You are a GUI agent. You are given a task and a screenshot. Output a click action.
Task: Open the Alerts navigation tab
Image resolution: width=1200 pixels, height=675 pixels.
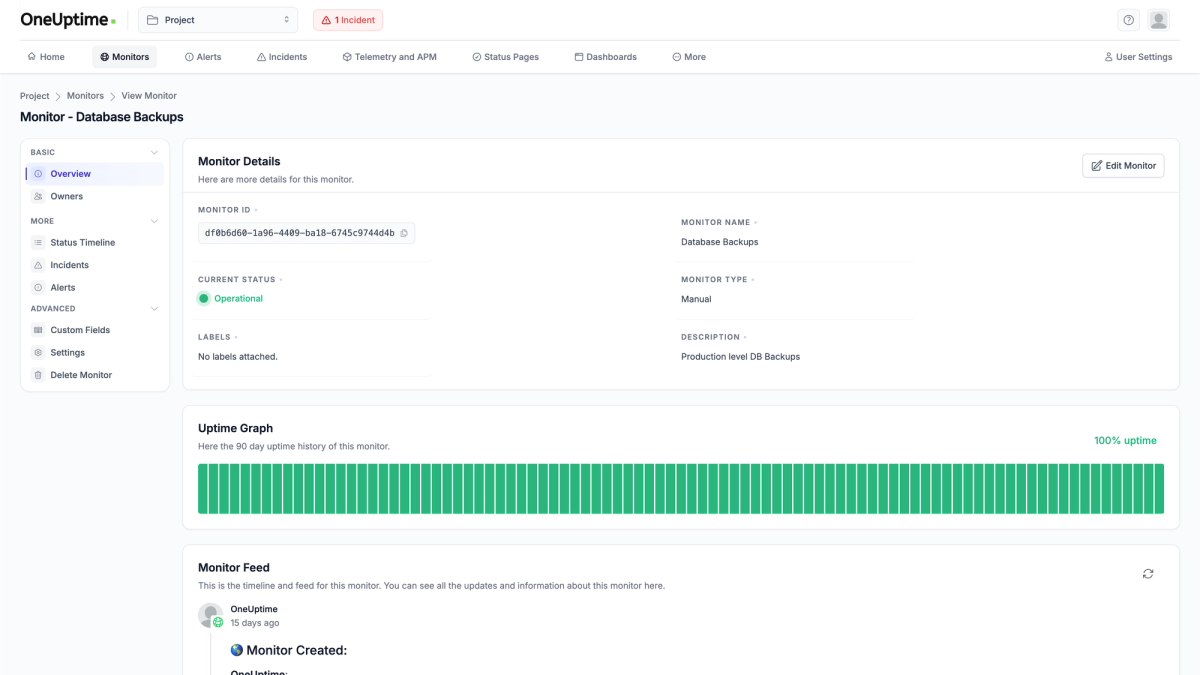click(203, 57)
